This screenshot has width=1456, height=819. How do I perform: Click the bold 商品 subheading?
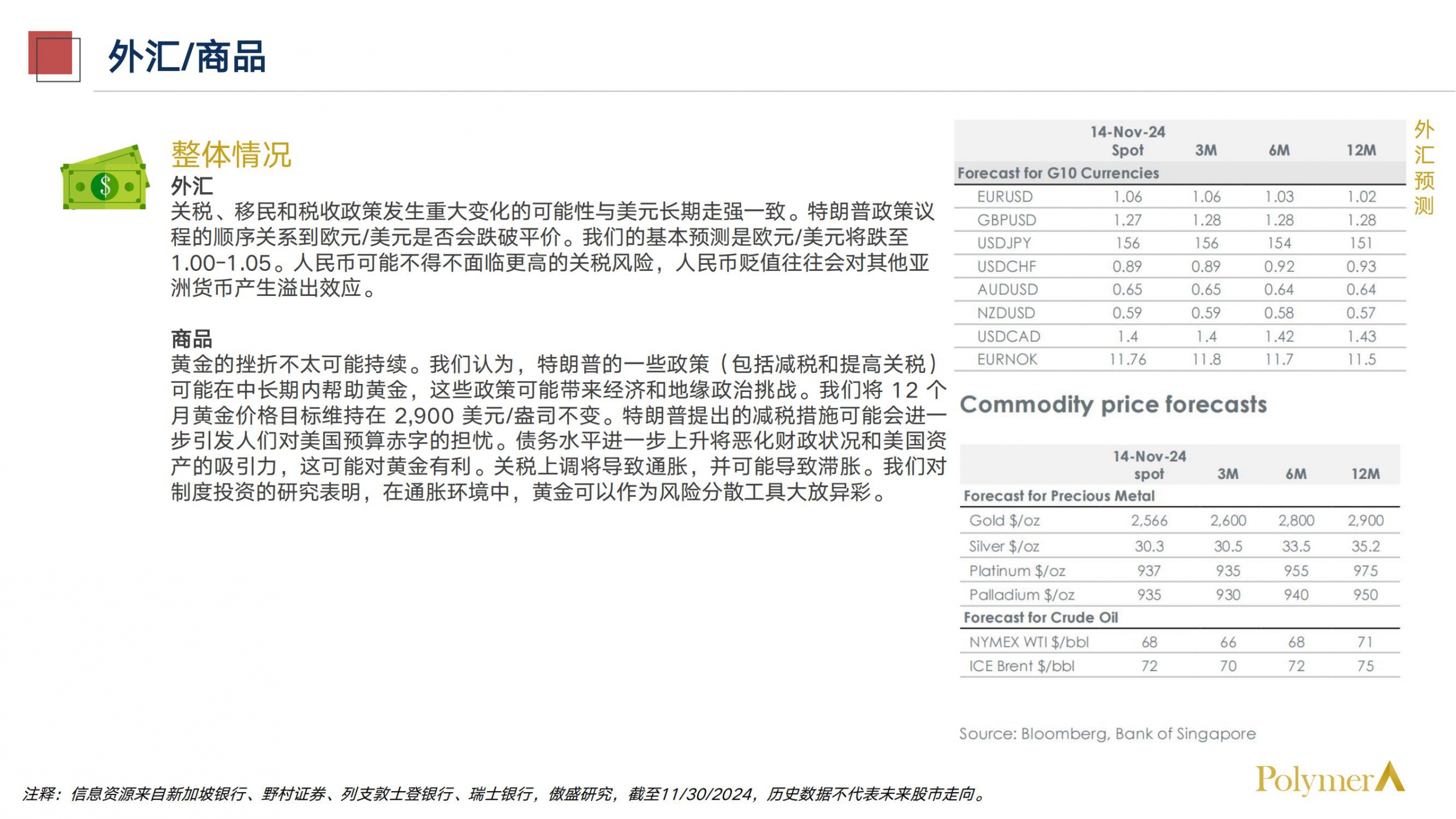tap(191, 338)
